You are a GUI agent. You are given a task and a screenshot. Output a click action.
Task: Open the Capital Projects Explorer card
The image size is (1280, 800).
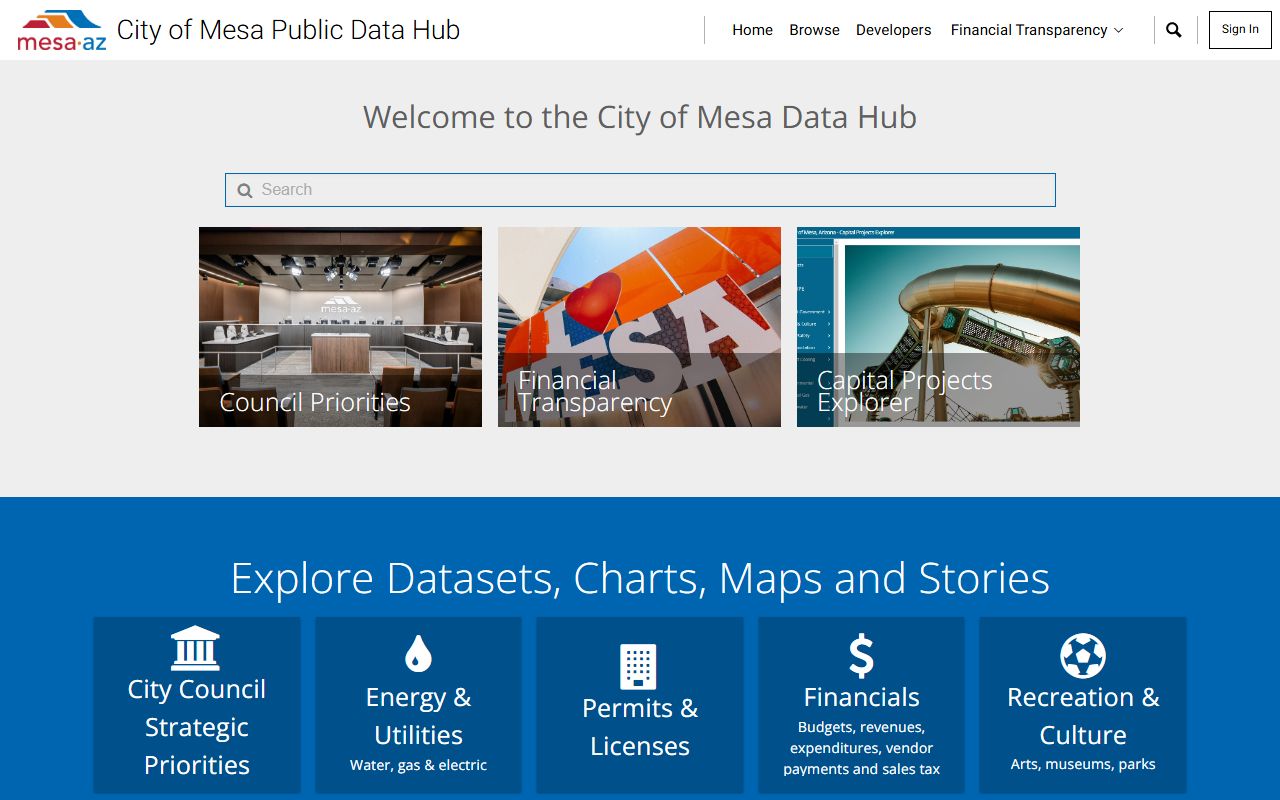(x=938, y=327)
